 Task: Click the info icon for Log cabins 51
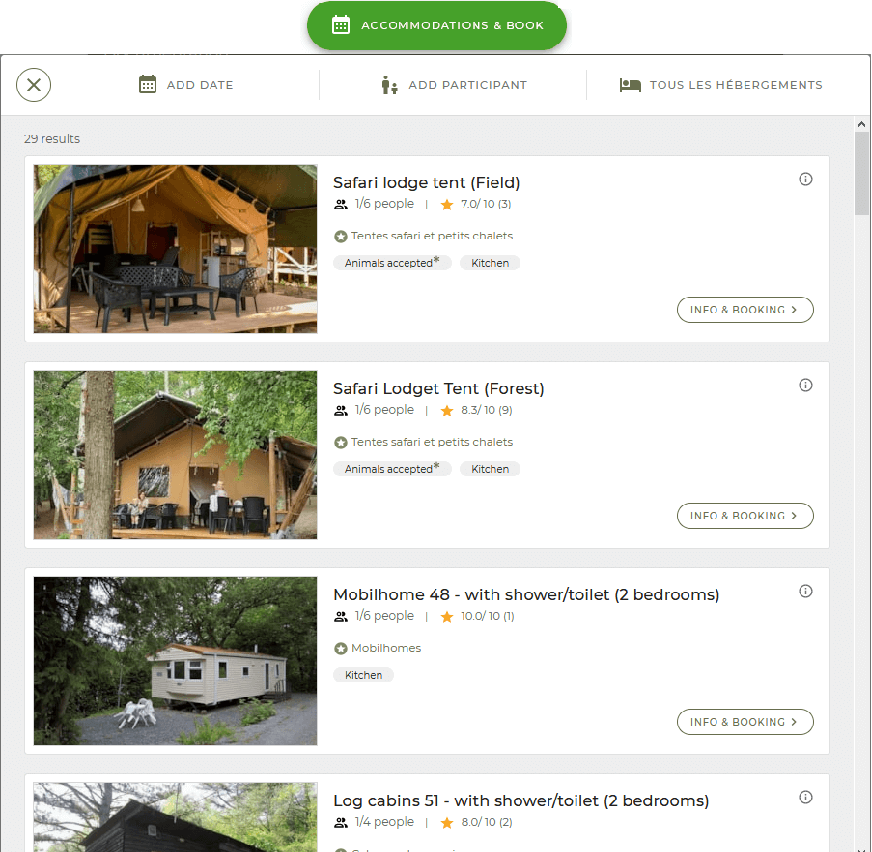coord(806,797)
